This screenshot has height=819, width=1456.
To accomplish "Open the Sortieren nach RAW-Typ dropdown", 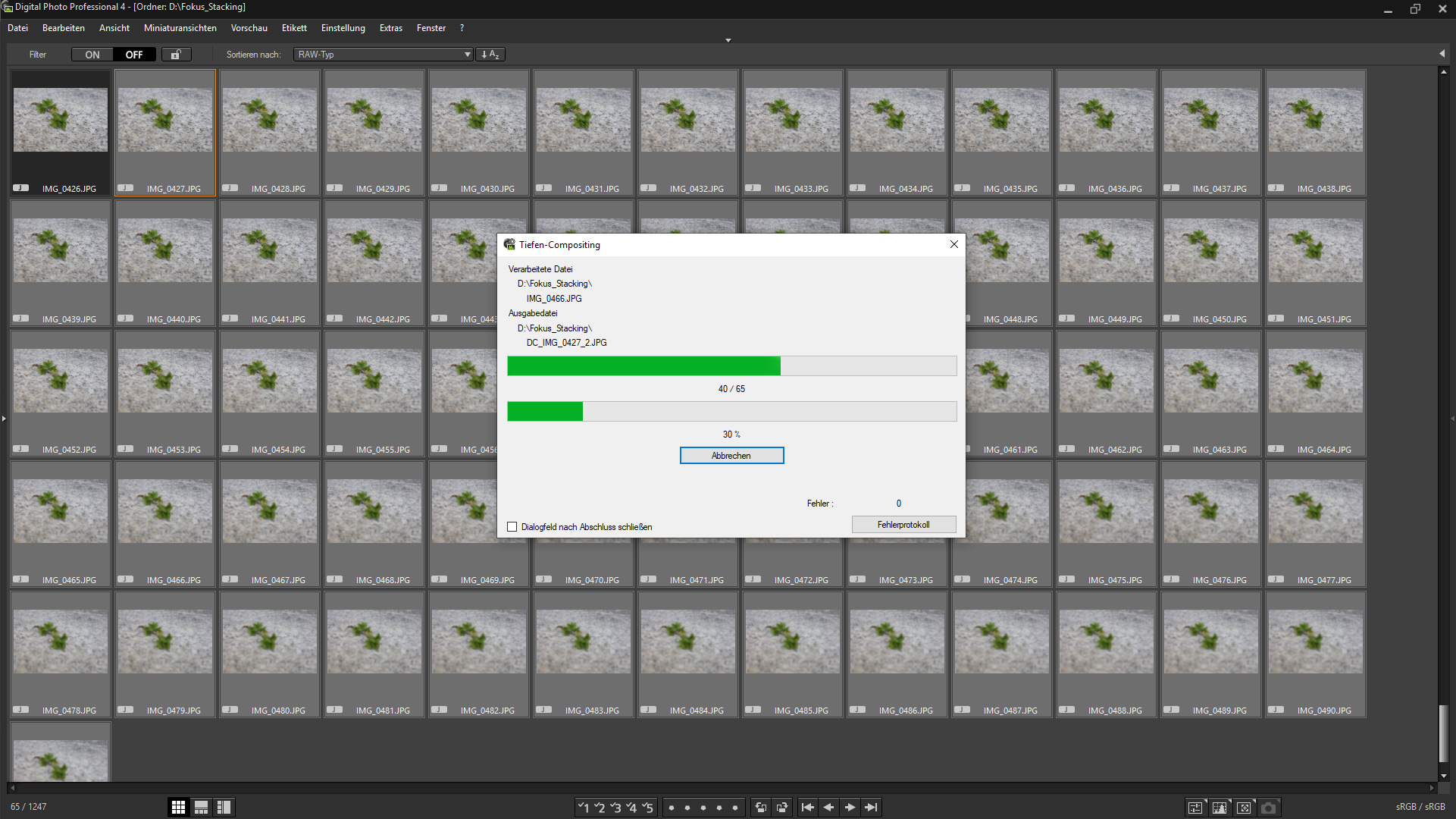I will click(384, 55).
